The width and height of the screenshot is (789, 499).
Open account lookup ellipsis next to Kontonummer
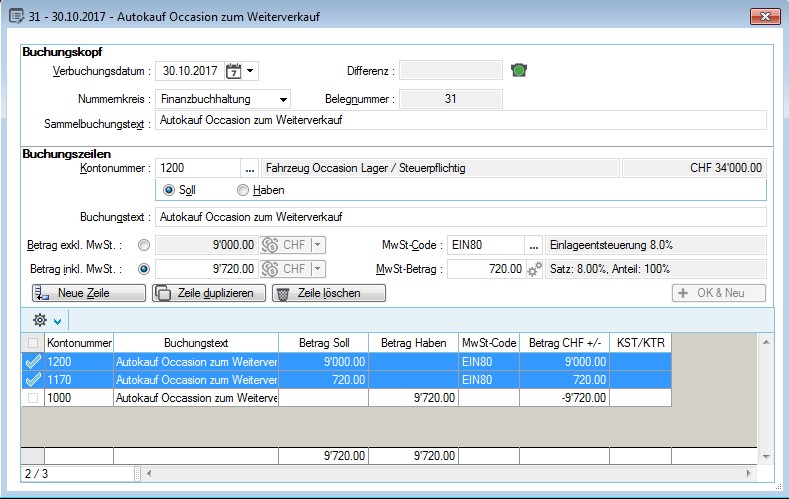click(x=250, y=168)
